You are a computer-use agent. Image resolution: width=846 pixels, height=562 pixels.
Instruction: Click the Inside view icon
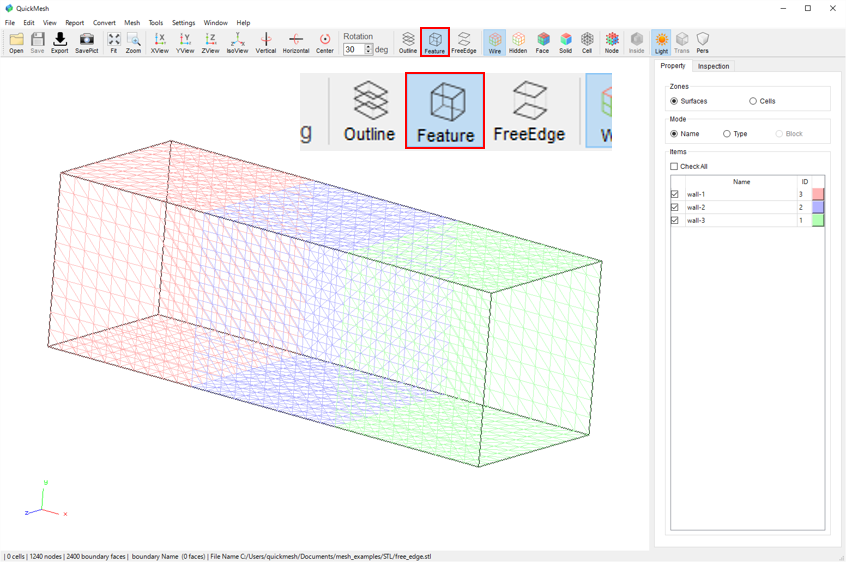point(637,43)
